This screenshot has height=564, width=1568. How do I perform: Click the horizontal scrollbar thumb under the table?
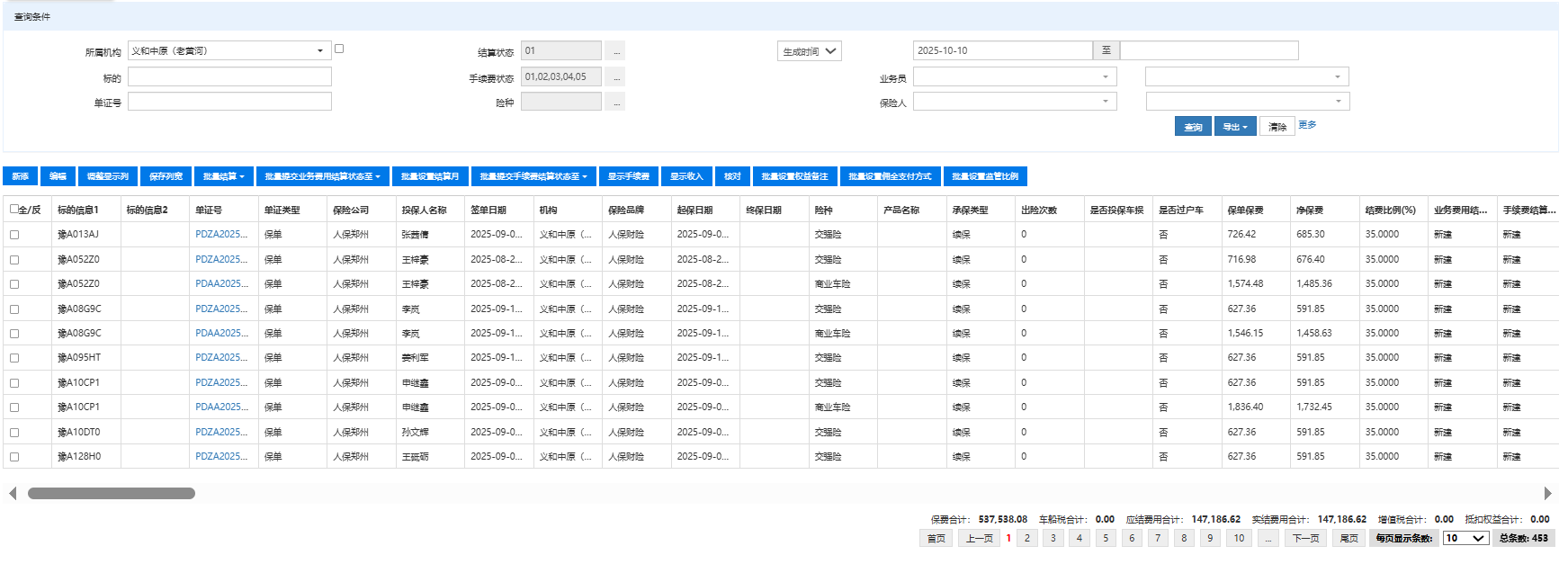pyautogui.click(x=112, y=493)
